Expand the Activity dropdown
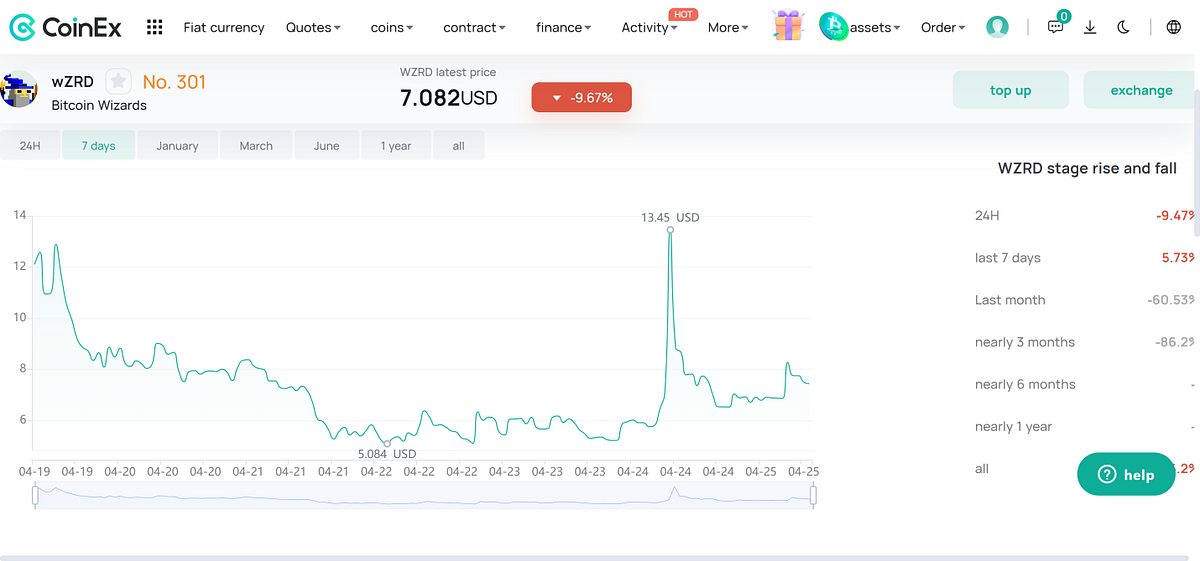This screenshot has height=561, width=1200. (x=649, y=27)
